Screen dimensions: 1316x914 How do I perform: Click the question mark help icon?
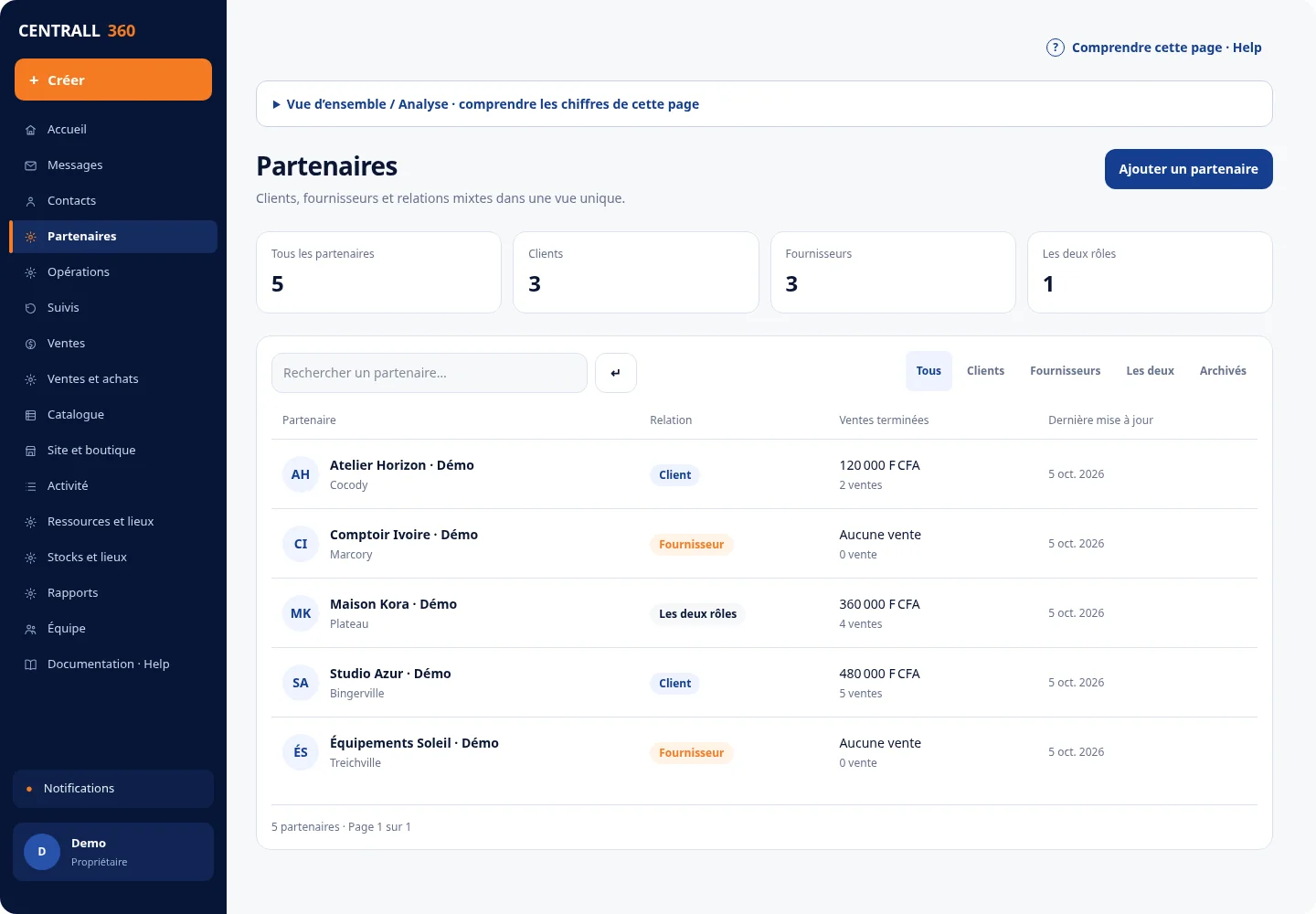click(x=1056, y=48)
